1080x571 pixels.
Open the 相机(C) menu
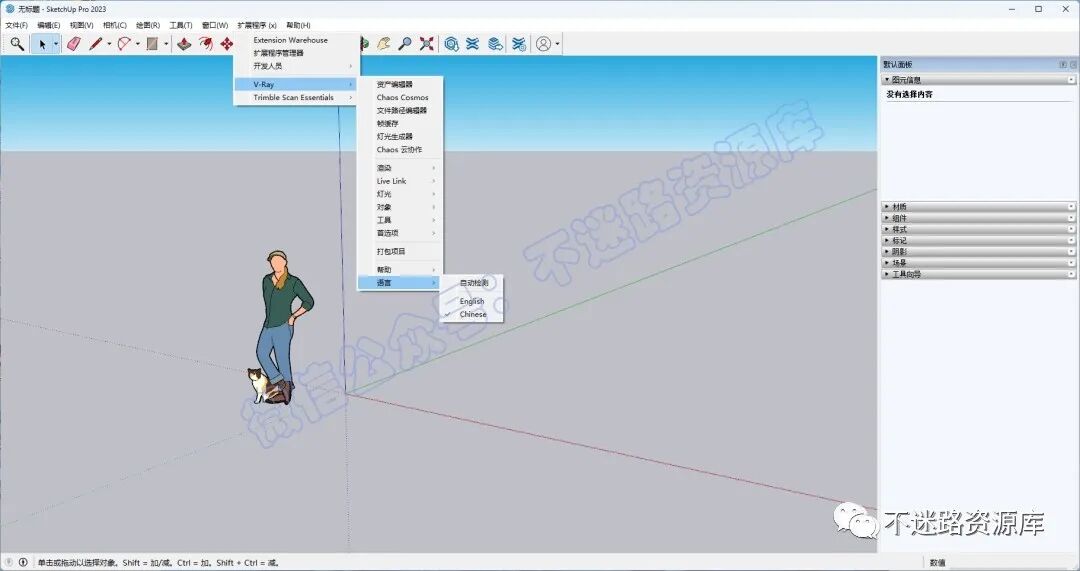click(x=114, y=25)
